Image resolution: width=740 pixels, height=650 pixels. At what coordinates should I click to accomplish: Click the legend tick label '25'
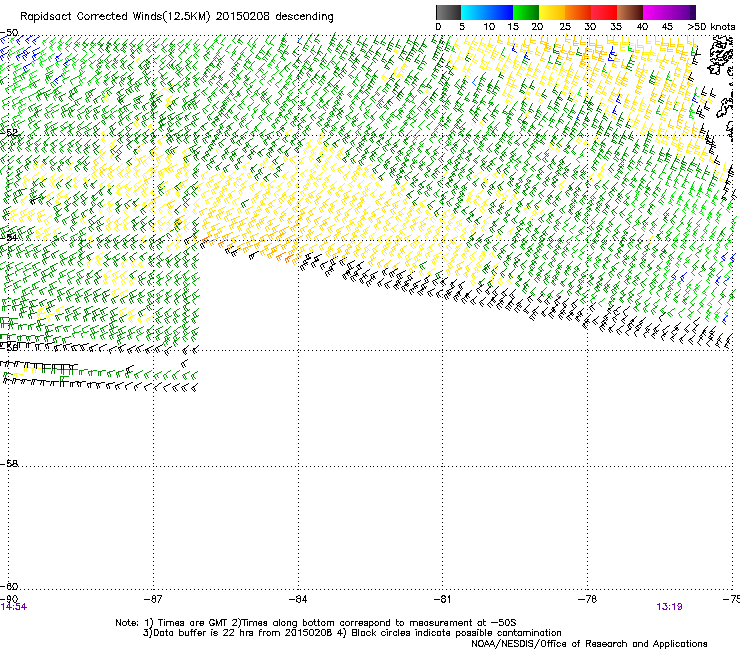(x=565, y=27)
